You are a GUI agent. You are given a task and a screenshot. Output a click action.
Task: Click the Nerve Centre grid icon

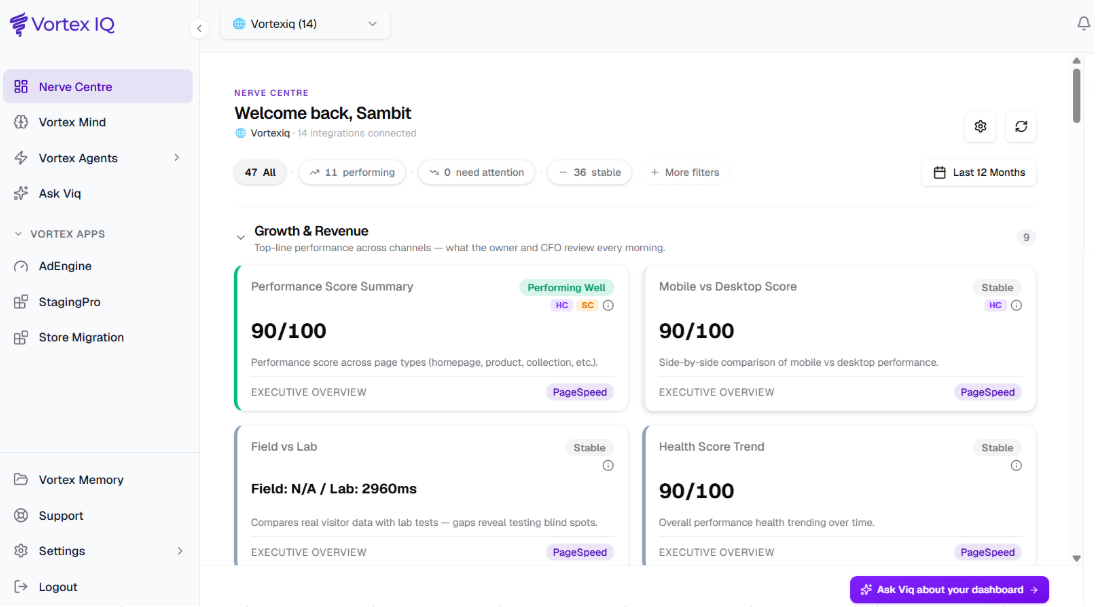click(21, 87)
